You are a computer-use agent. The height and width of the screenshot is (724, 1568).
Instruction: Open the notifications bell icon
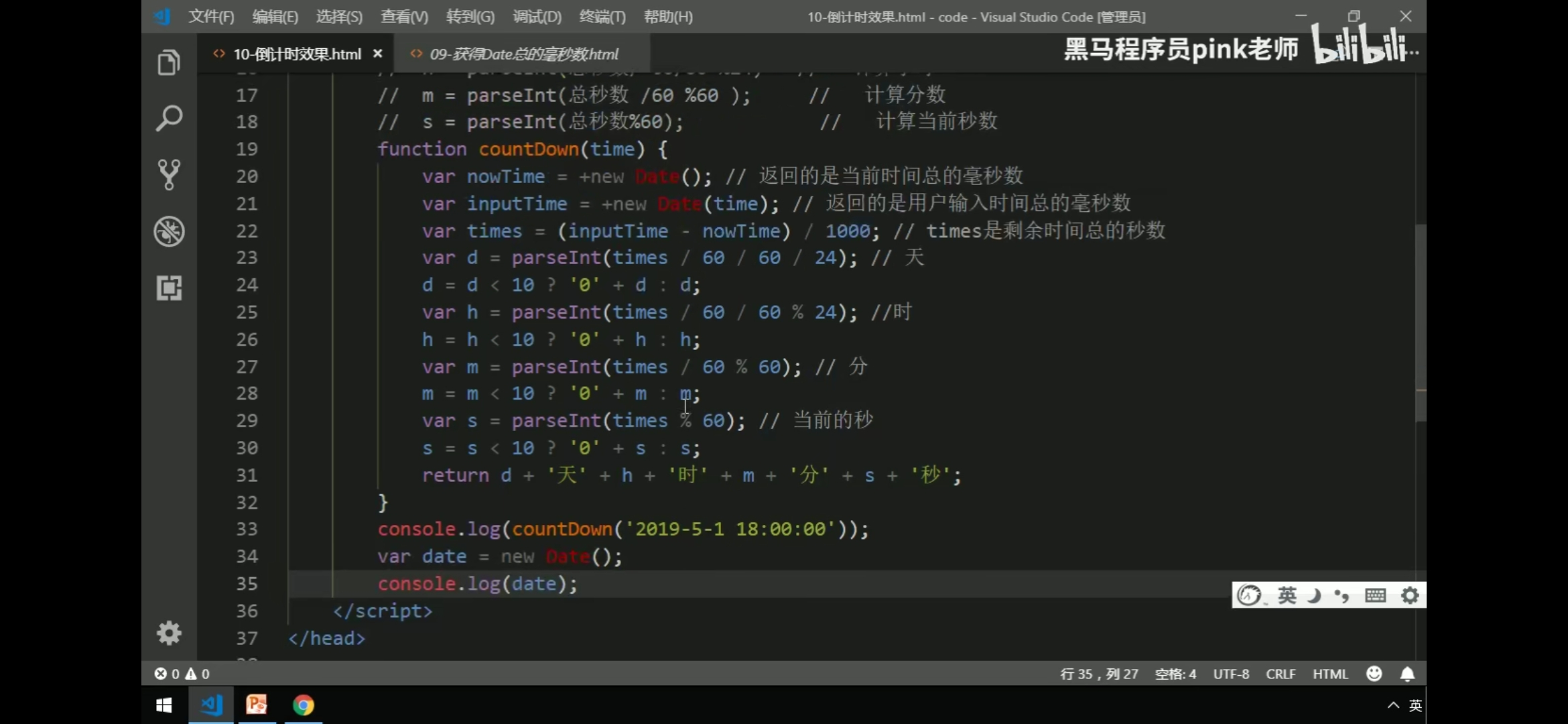click(1407, 674)
